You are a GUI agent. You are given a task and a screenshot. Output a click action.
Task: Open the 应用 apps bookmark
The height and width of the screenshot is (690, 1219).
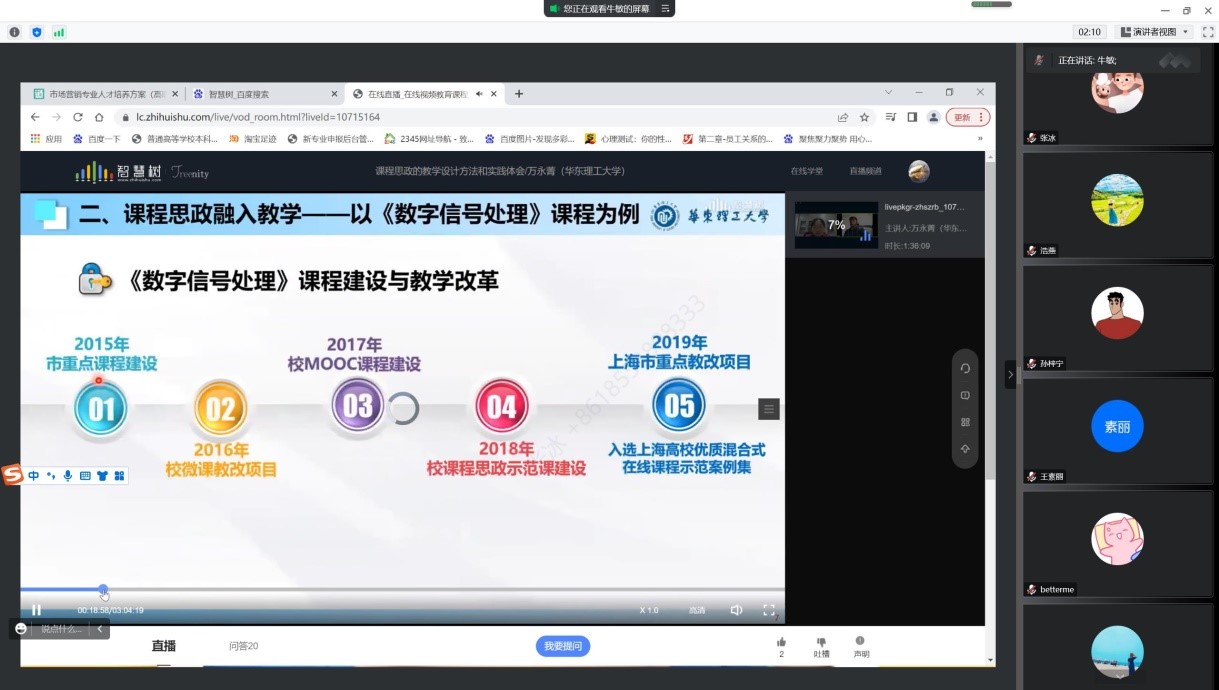point(46,139)
